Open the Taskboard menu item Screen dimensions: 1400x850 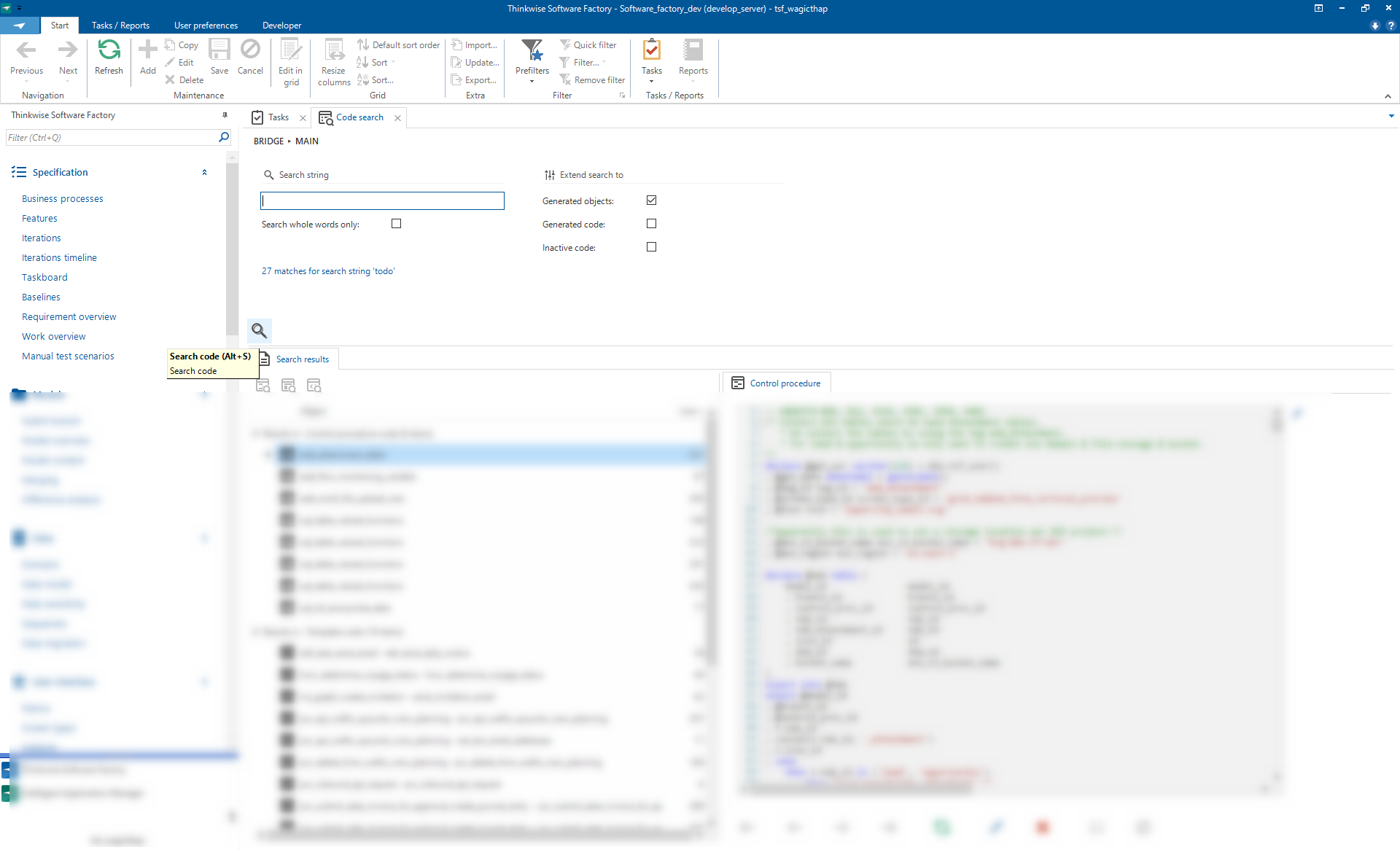click(44, 277)
